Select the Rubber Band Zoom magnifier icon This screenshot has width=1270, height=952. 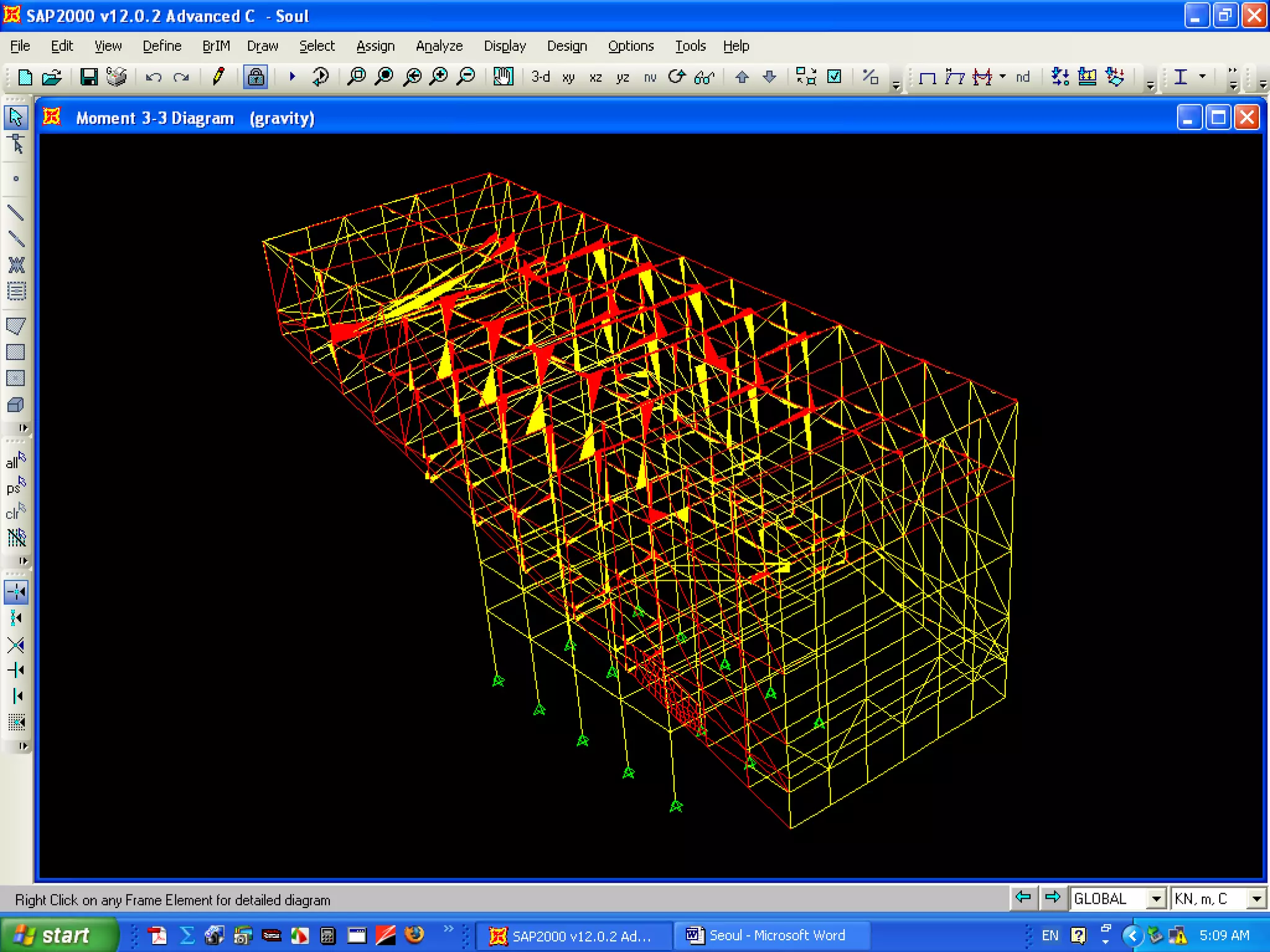[x=357, y=77]
